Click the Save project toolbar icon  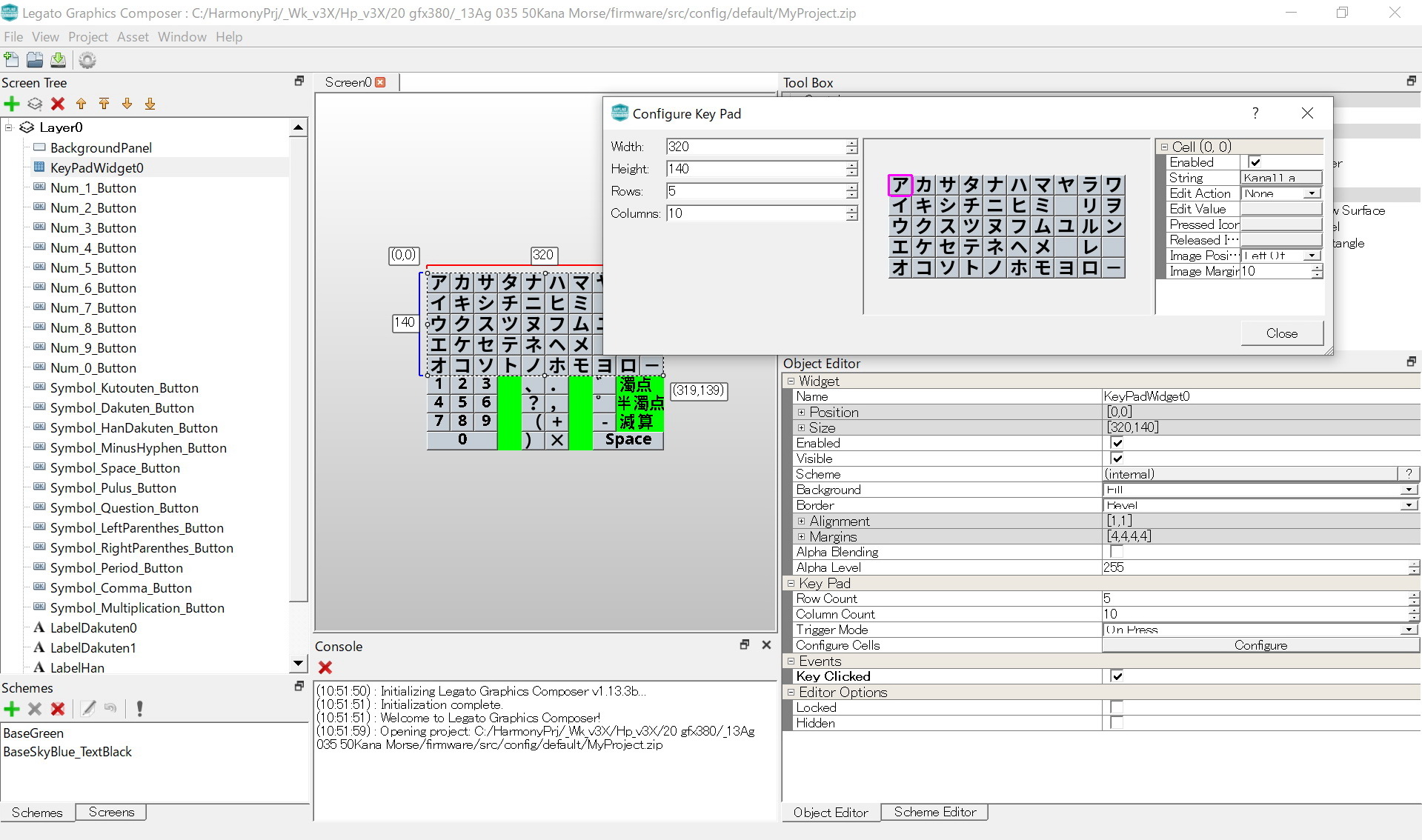point(58,60)
